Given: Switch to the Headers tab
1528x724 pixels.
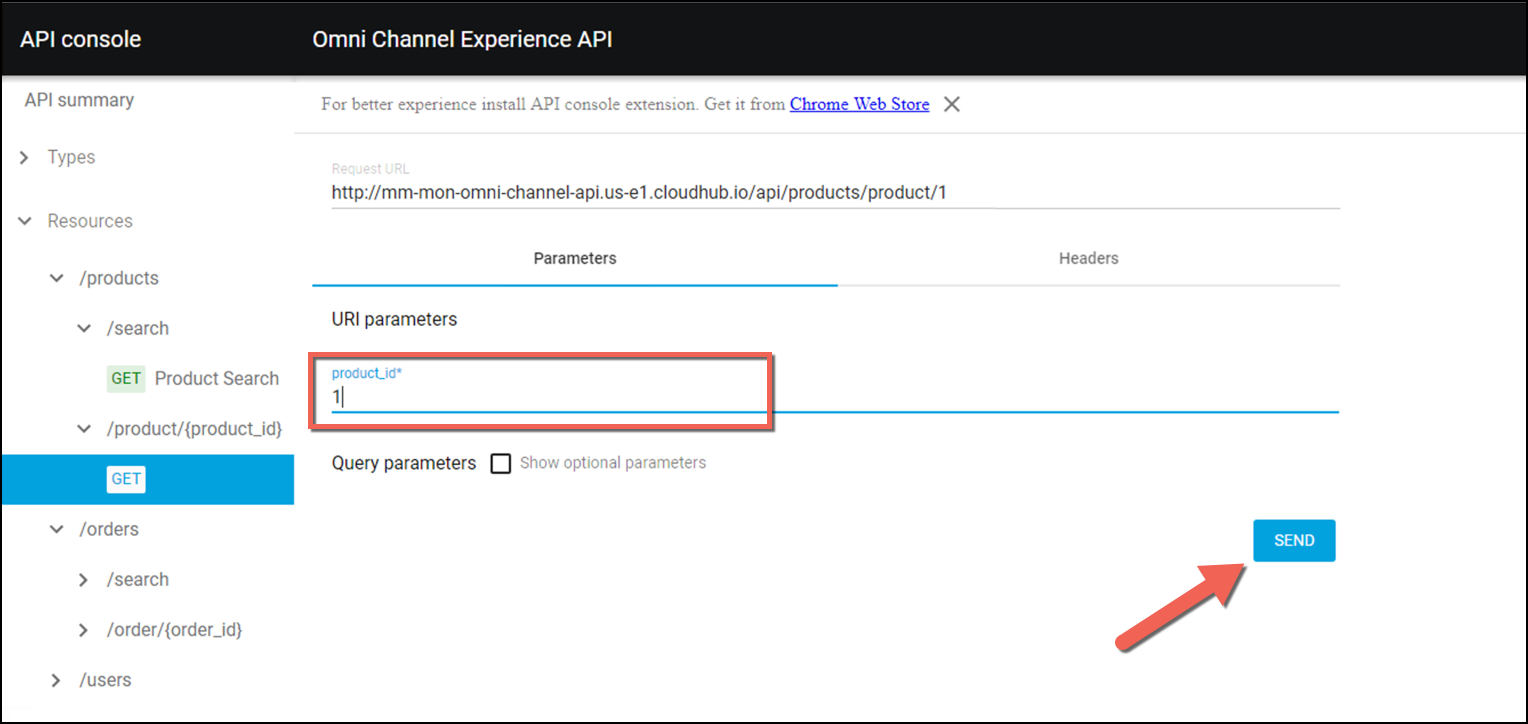Looking at the screenshot, I should (1088, 258).
